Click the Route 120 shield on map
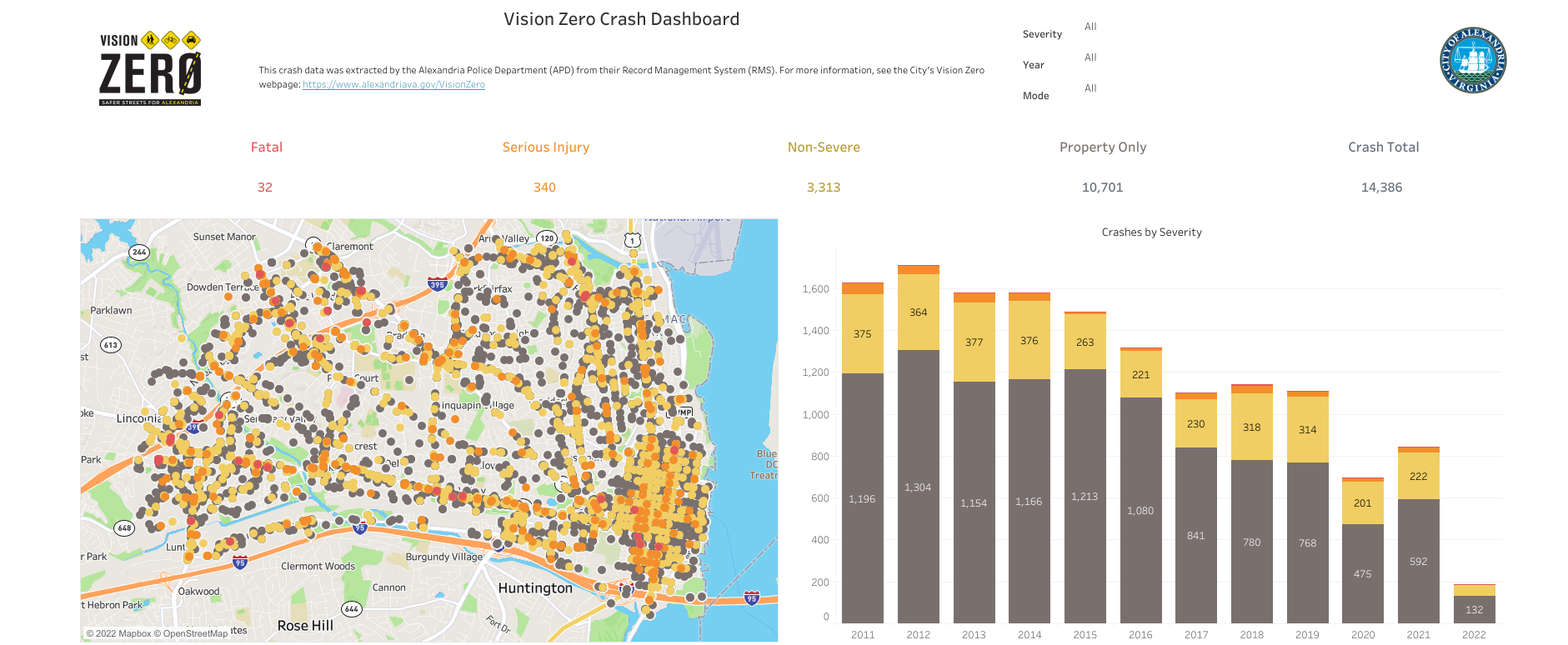The height and width of the screenshot is (645, 1568). point(547,237)
